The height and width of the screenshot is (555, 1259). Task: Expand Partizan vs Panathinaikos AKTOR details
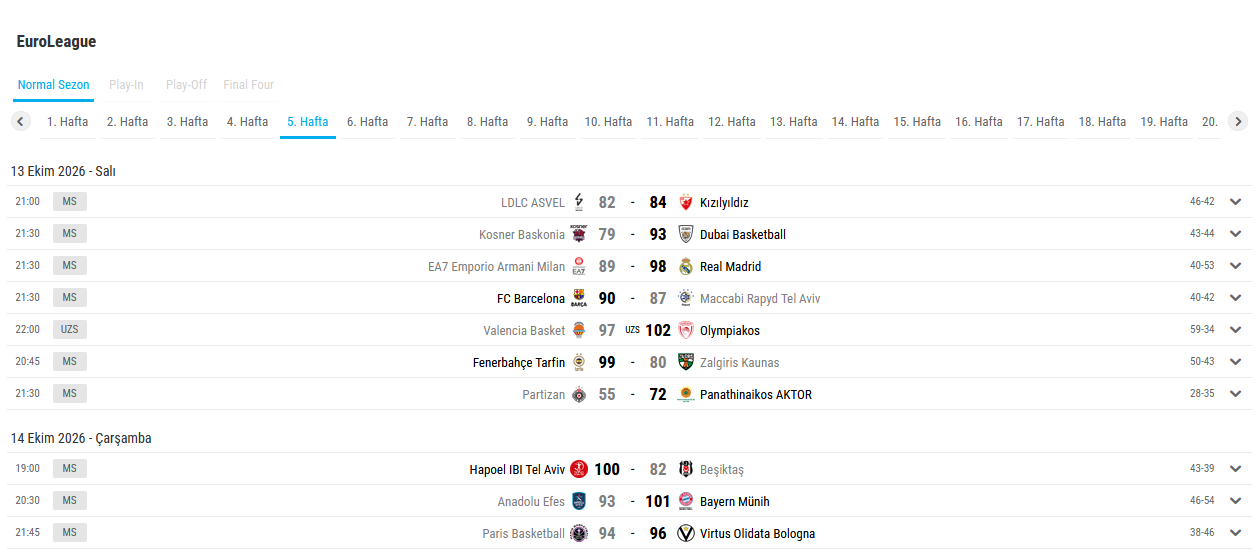click(1236, 394)
